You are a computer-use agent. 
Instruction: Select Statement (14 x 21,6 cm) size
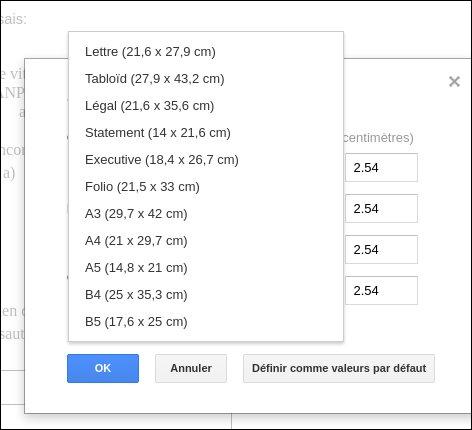[206, 133]
